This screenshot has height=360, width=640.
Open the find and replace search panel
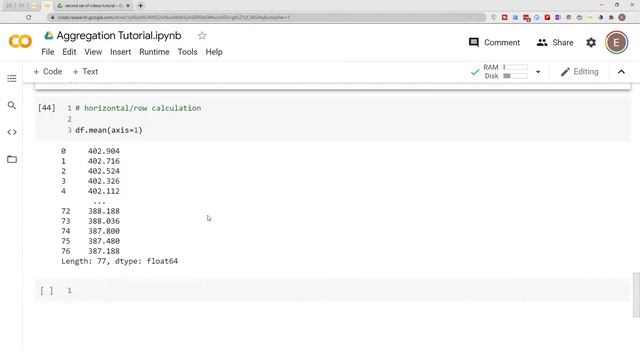point(12,105)
